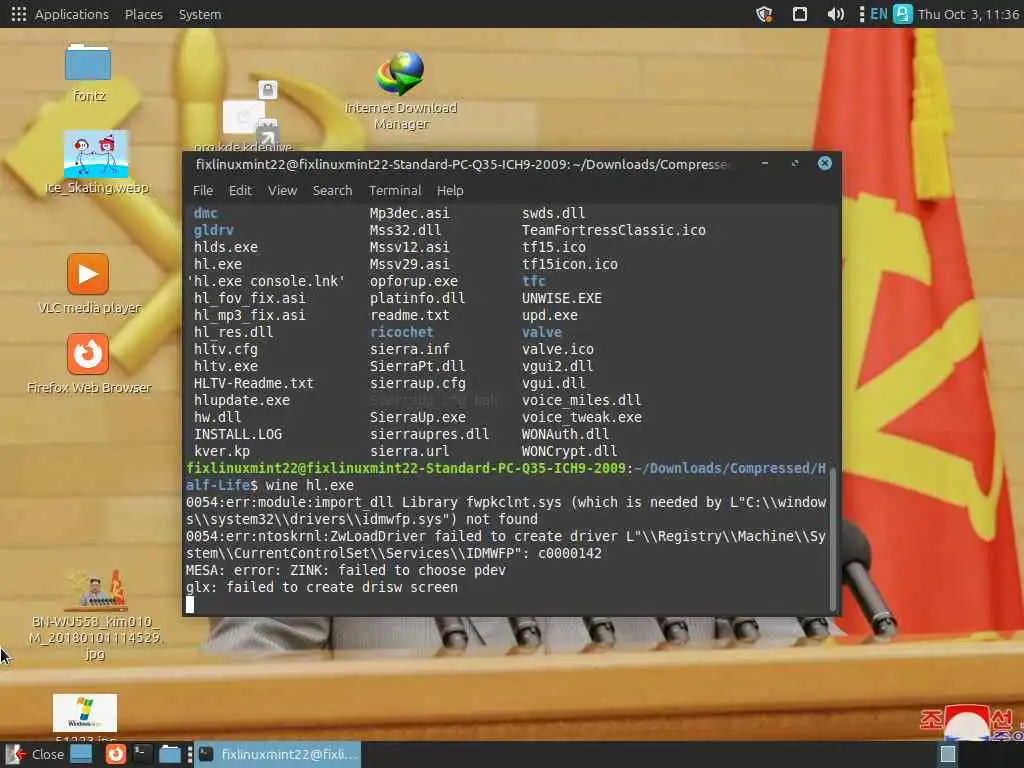
Task: Click the 'valve' directory name in terminal
Action: tap(541, 332)
